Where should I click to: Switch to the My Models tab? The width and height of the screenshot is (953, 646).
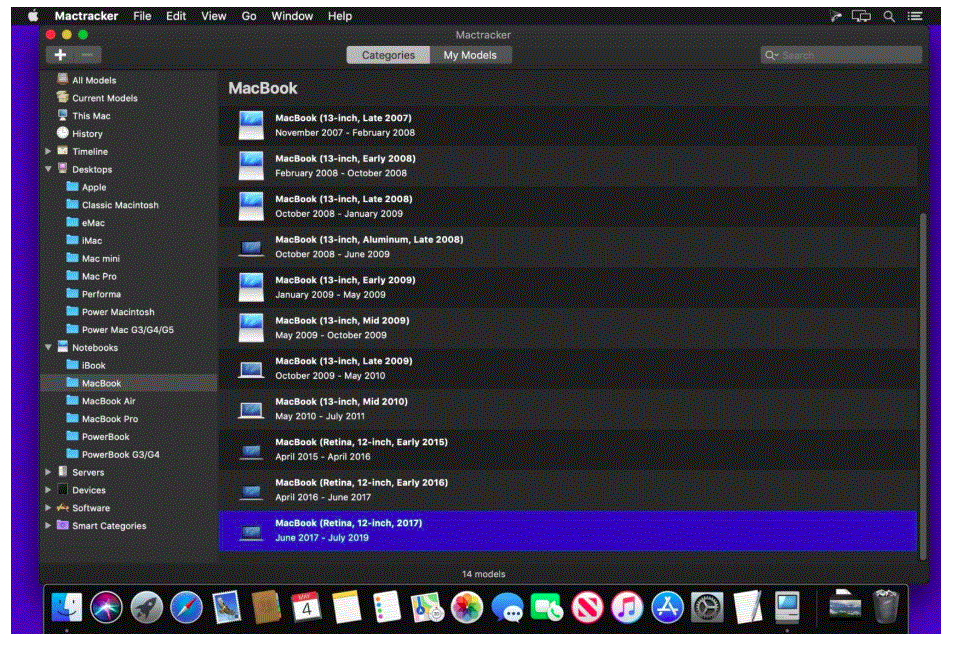tap(470, 55)
